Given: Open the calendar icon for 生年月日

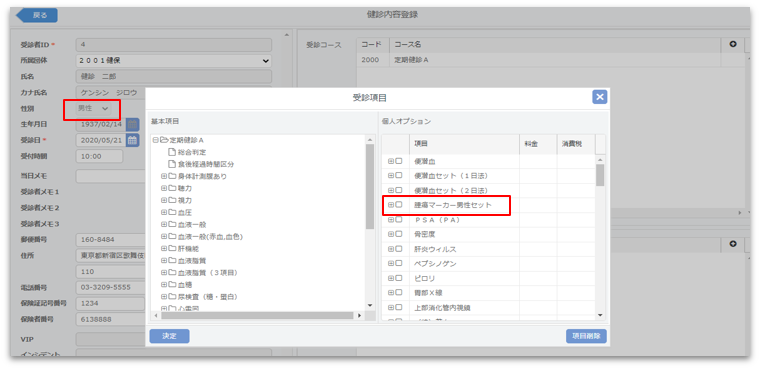Looking at the screenshot, I should click(x=132, y=124).
